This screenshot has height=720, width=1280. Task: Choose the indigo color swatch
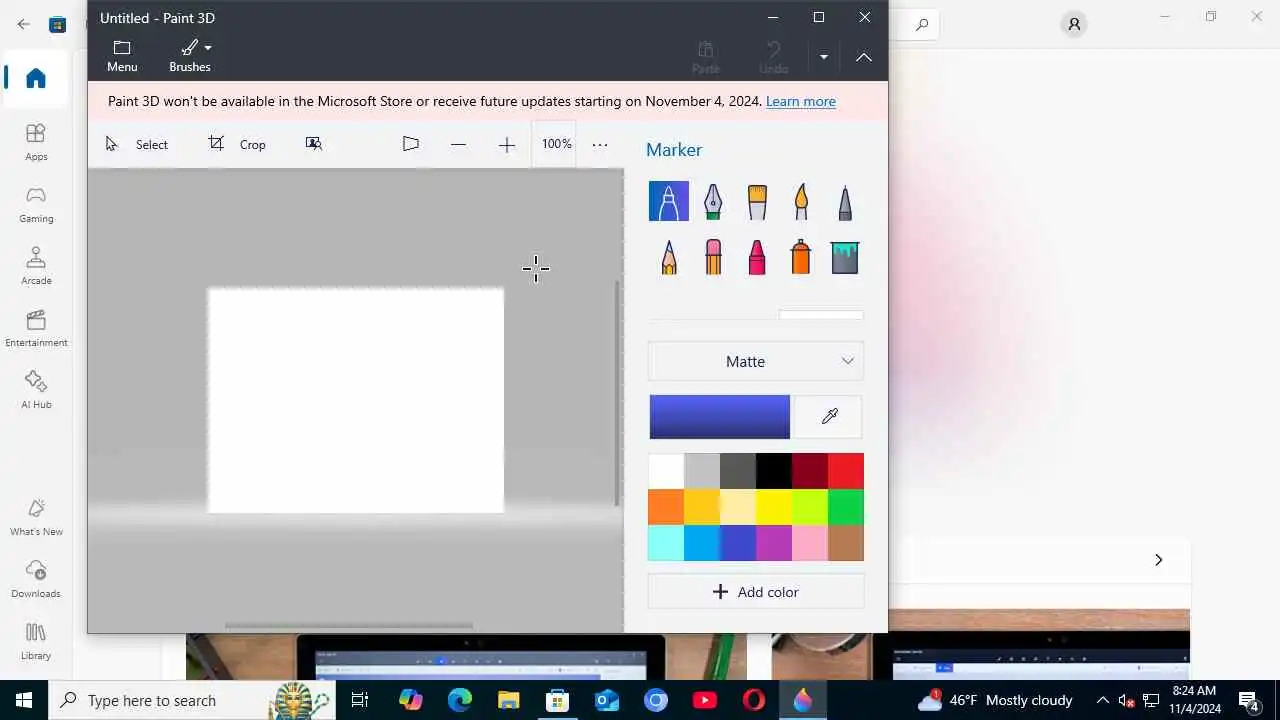tap(738, 543)
